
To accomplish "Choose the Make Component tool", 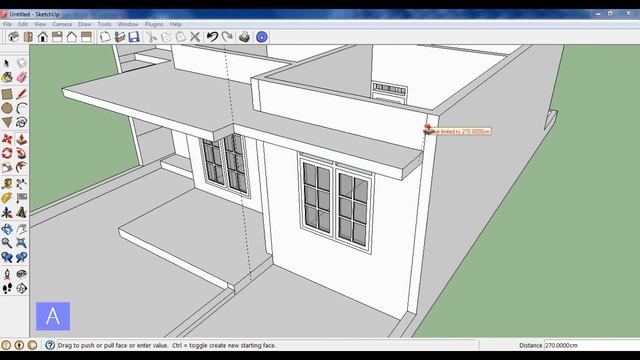I will tap(21, 63).
